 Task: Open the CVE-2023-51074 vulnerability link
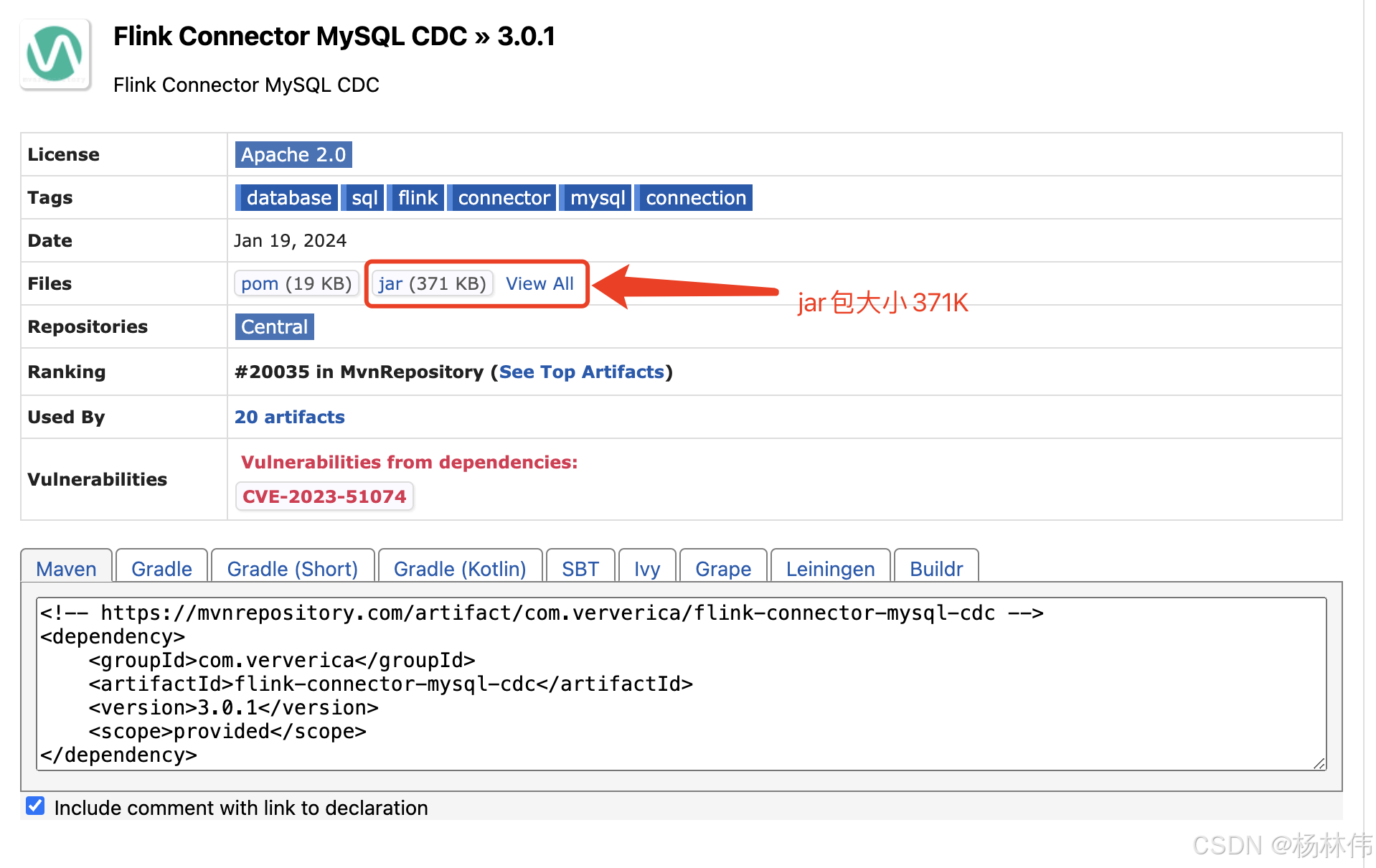click(324, 496)
